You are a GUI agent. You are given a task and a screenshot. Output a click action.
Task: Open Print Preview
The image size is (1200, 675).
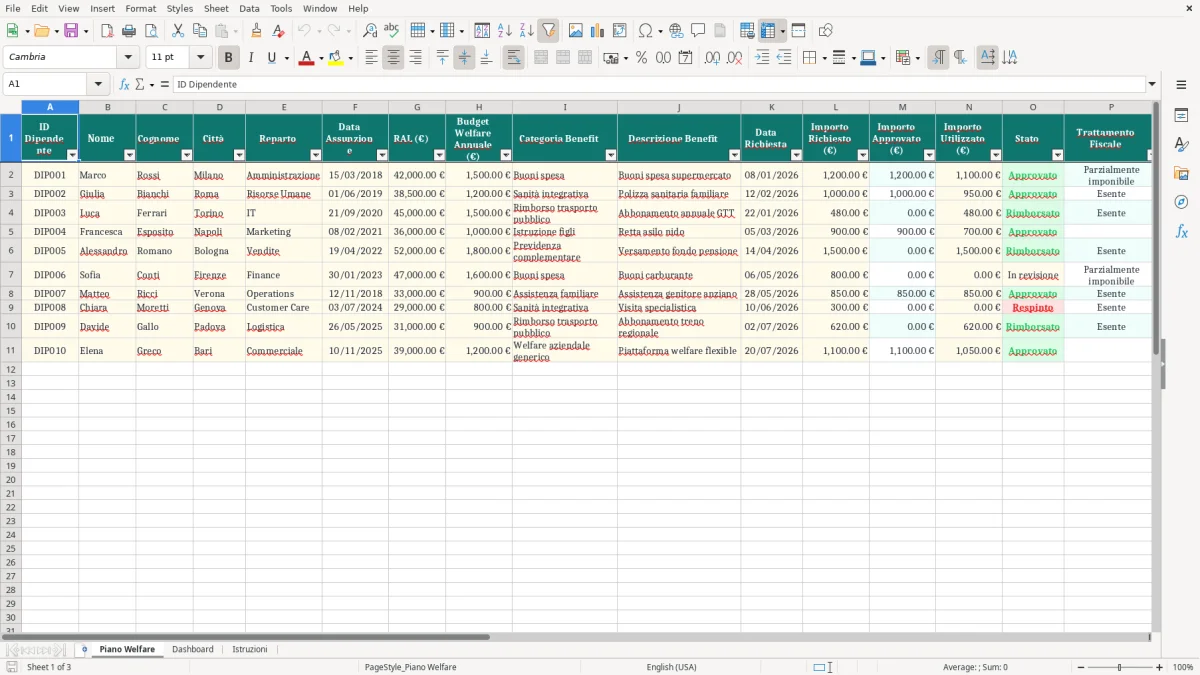[x=151, y=31]
